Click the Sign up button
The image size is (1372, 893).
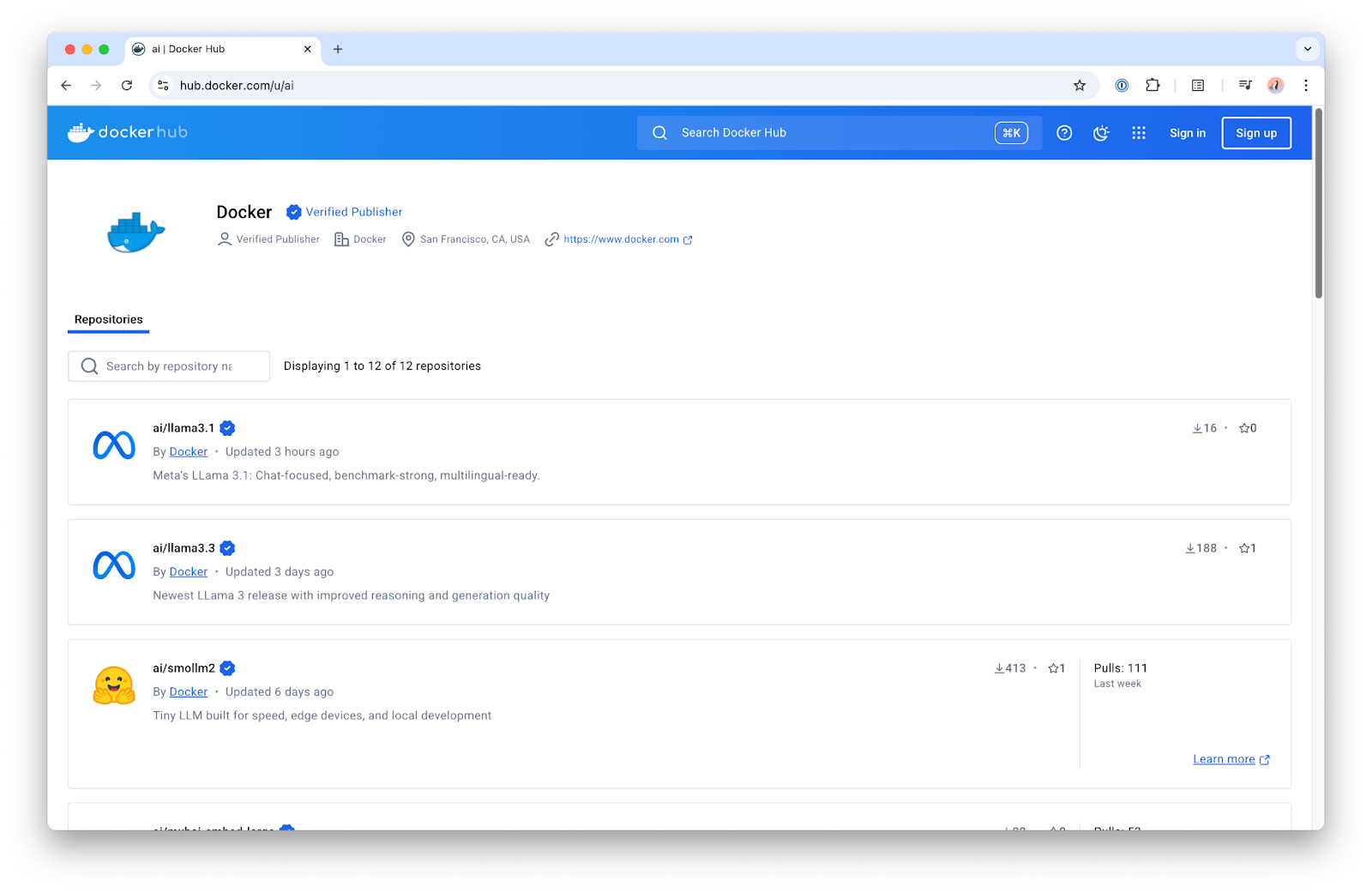1256,133
